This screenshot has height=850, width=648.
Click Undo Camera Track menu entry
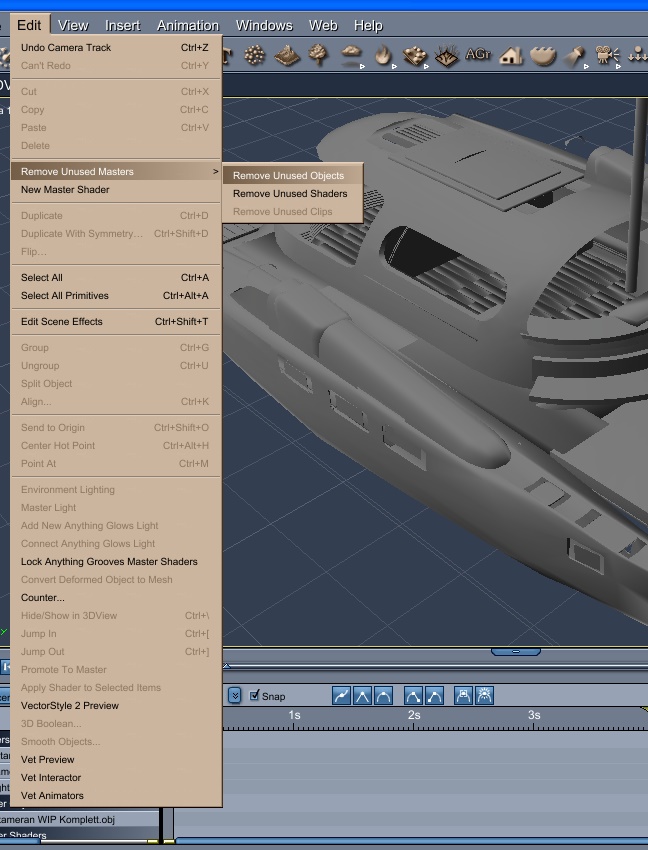pos(66,48)
